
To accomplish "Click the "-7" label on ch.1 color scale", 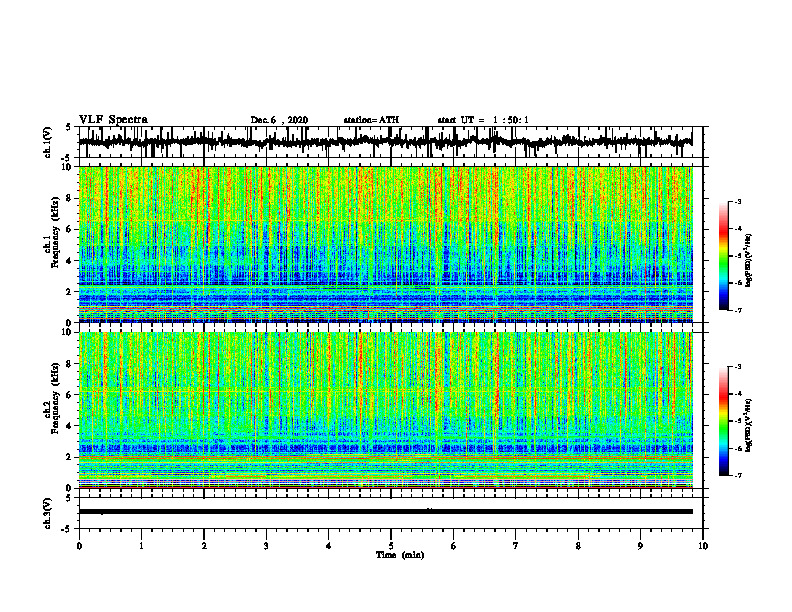I will (x=738, y=310).
